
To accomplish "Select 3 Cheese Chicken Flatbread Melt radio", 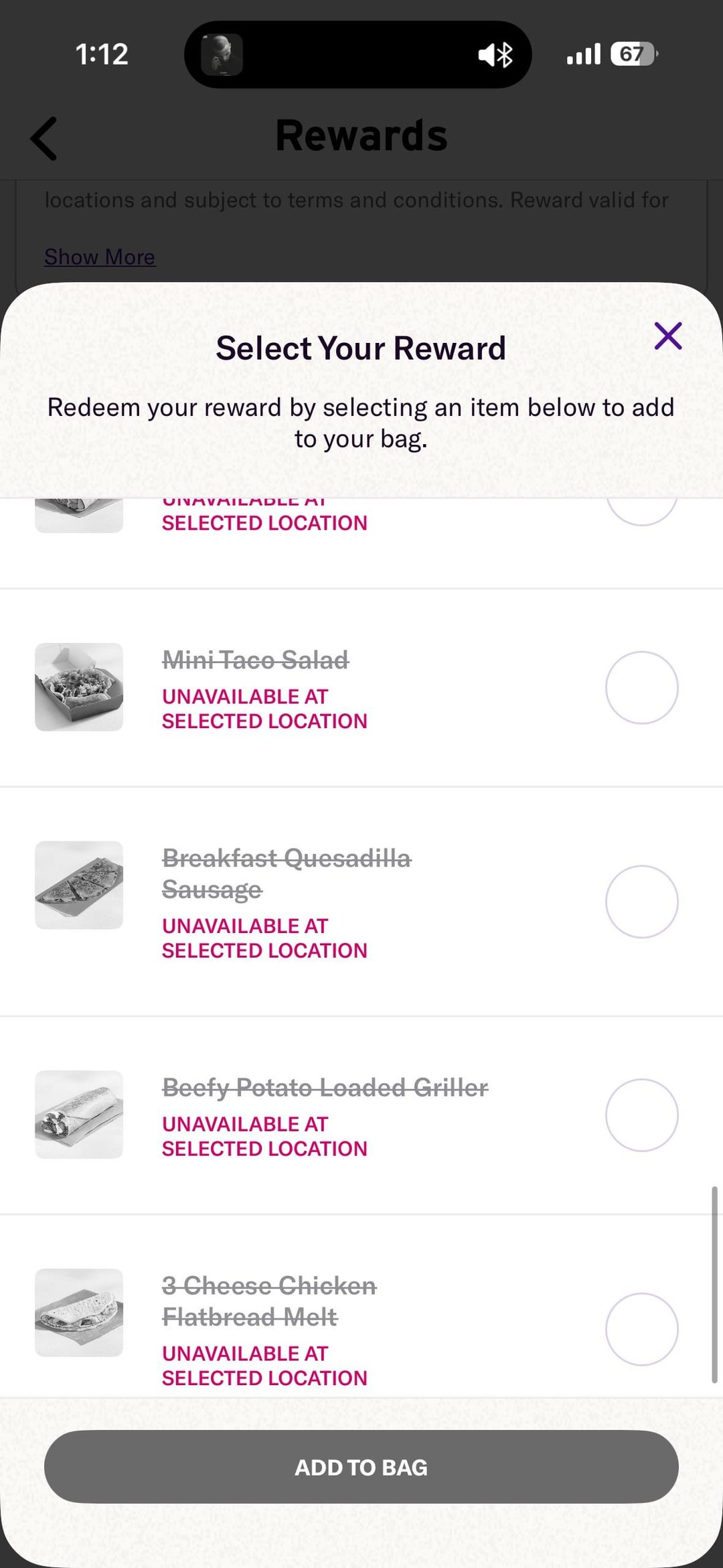I will pos(641,1329).
